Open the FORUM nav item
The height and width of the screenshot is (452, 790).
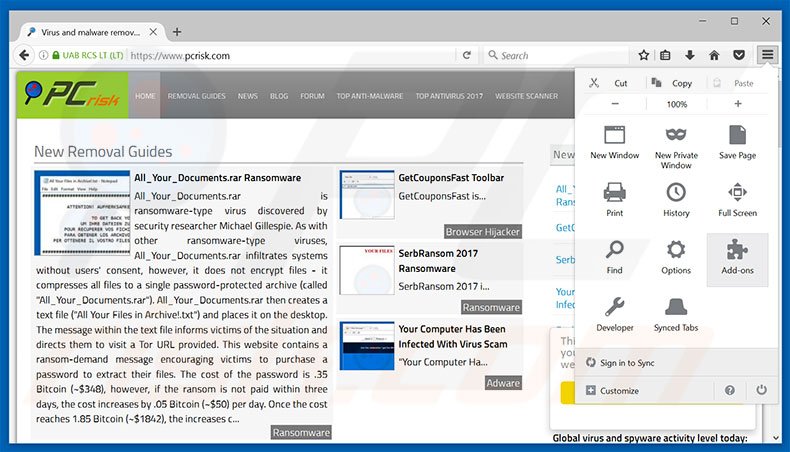click(312, 96)
